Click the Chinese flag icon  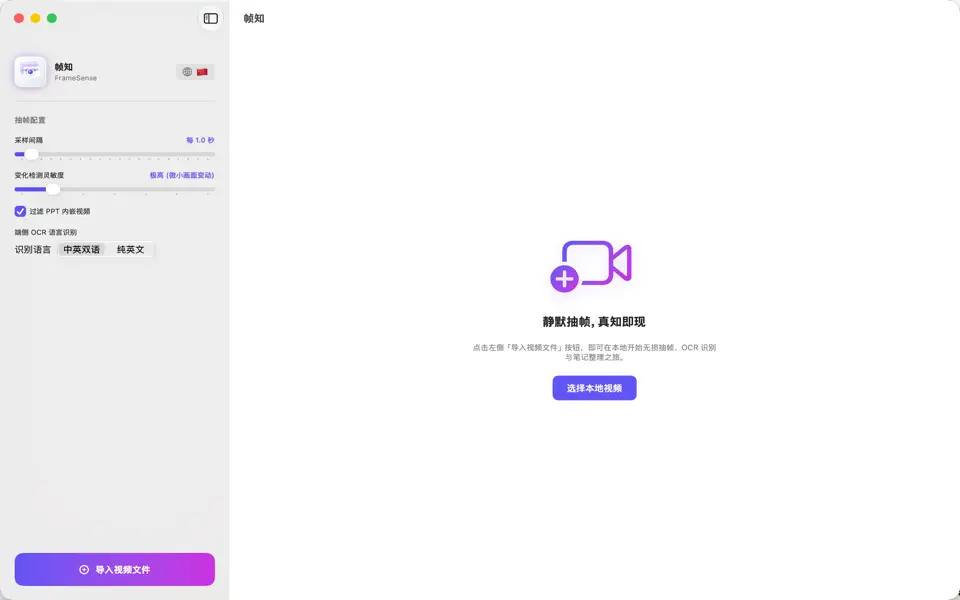(202, 72)
